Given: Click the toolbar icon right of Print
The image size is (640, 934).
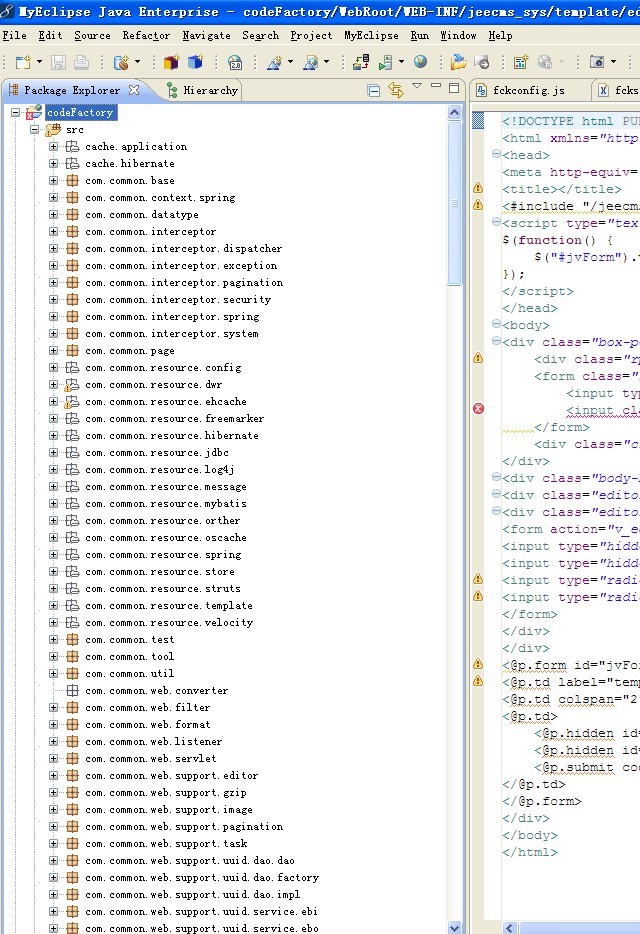Looking at the screenshot, I should pos(121,62).
